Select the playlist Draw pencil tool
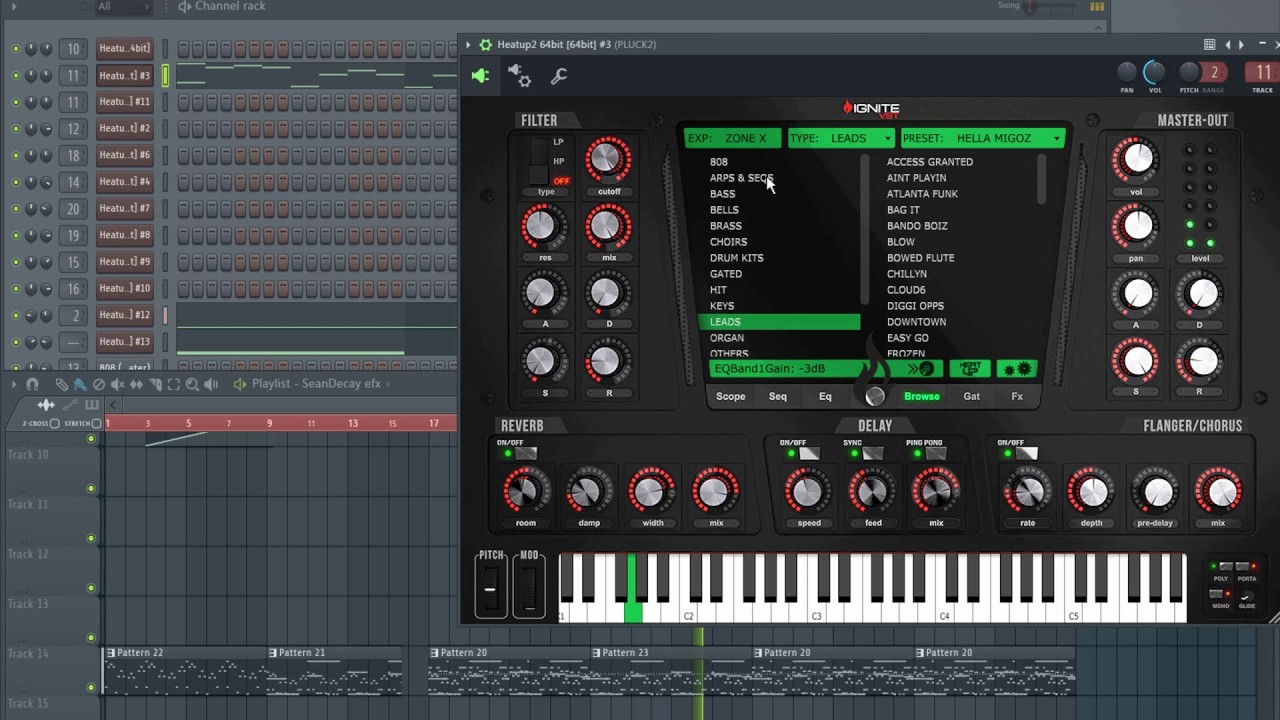The height and width of the screenshot is (720, 1280). [62, 384]
